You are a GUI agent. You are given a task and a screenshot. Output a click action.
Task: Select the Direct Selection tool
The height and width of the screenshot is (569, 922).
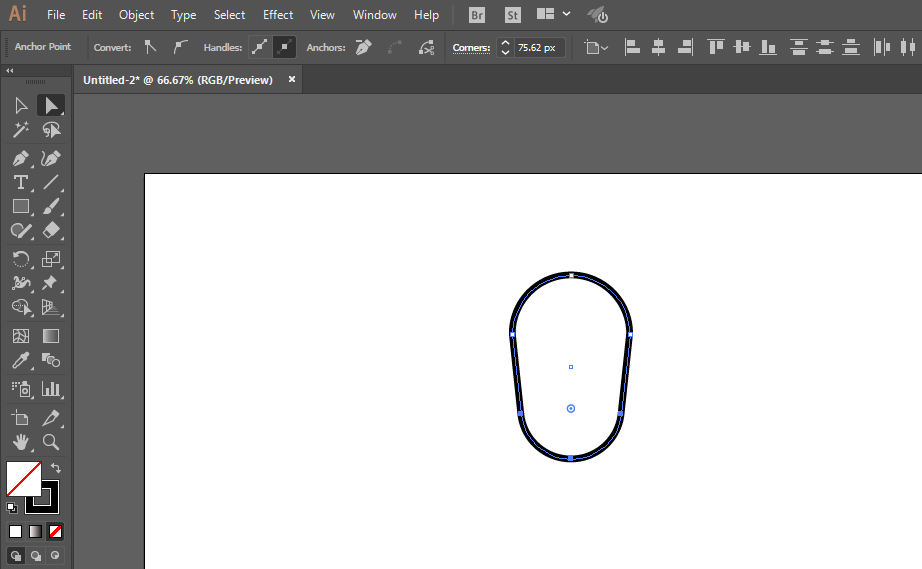(x=51, y=105)
